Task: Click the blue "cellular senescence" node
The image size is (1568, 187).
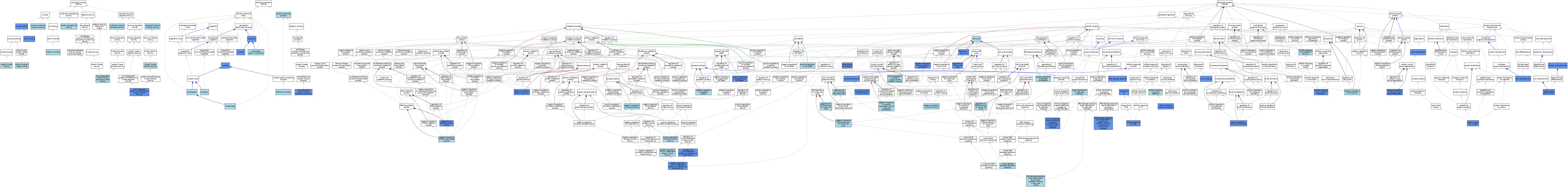Action: click(852, 78)
